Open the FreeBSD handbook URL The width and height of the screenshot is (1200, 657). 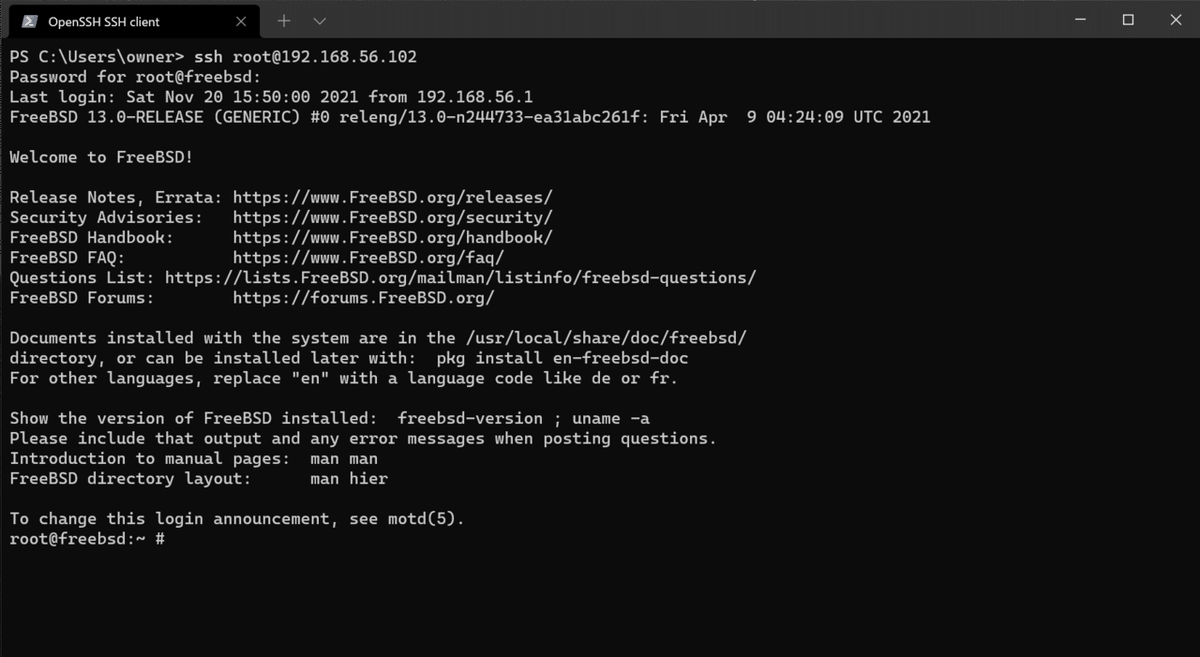(x=392, y=237)
